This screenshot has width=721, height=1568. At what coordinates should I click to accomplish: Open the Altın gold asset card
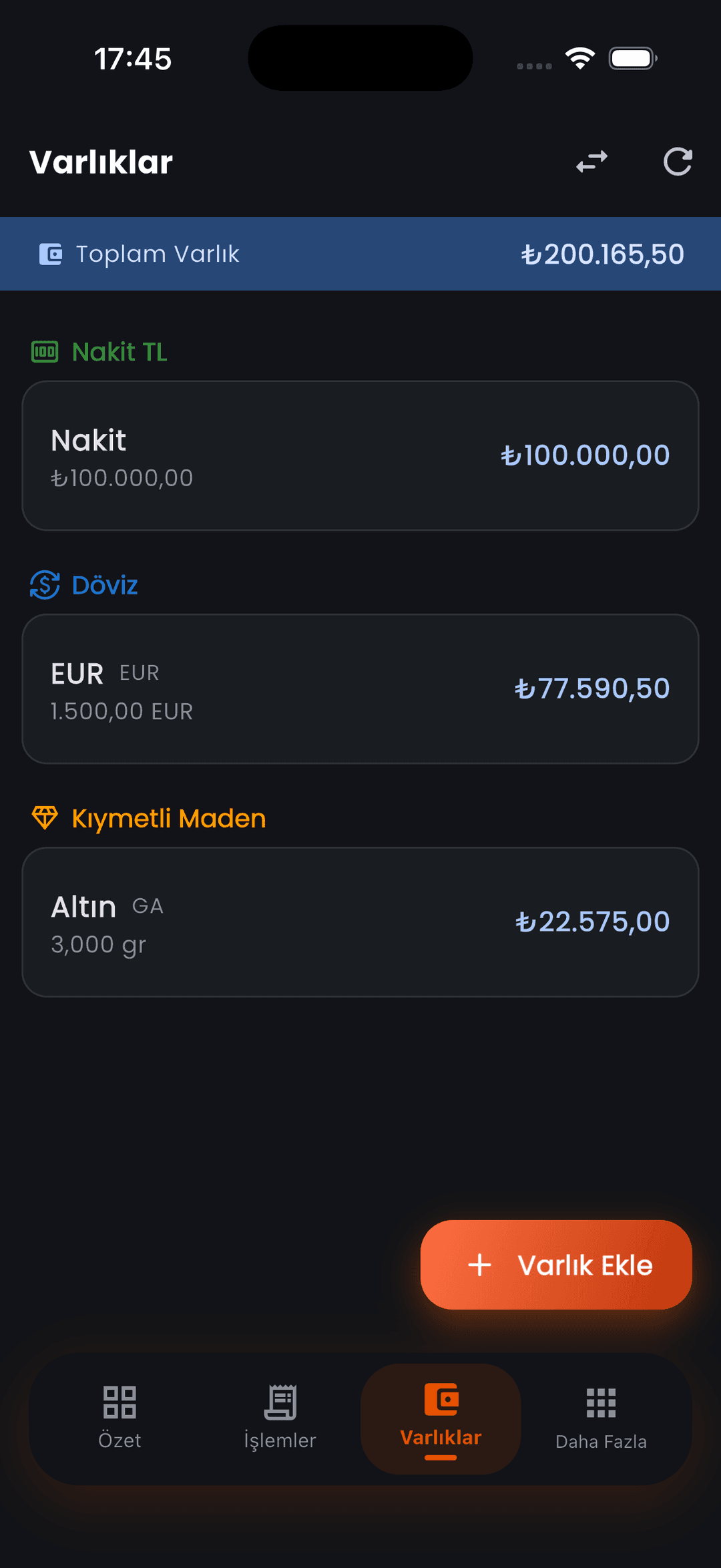[x=360, y=922]
